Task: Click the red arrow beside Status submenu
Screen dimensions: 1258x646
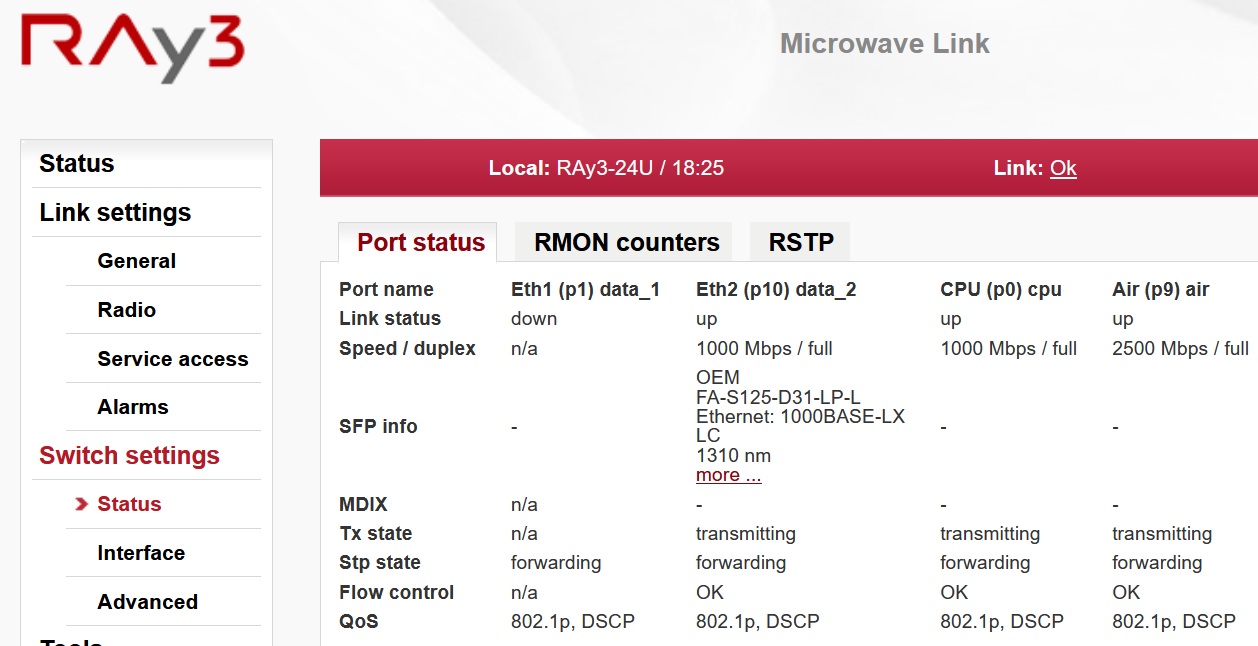Action: point(82,504)
